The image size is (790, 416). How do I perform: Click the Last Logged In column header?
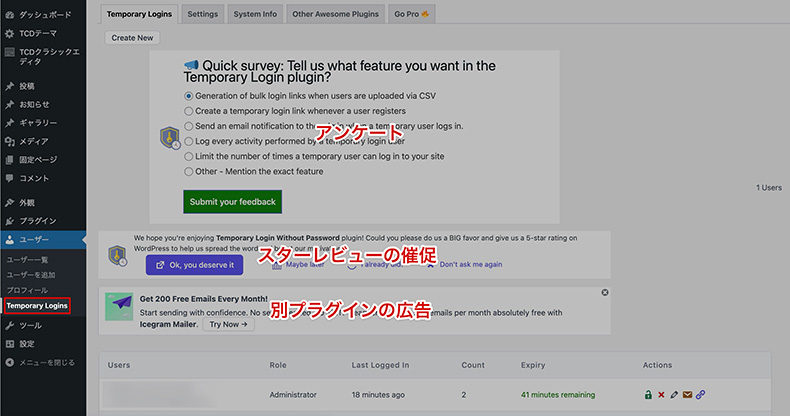(380, 365)
